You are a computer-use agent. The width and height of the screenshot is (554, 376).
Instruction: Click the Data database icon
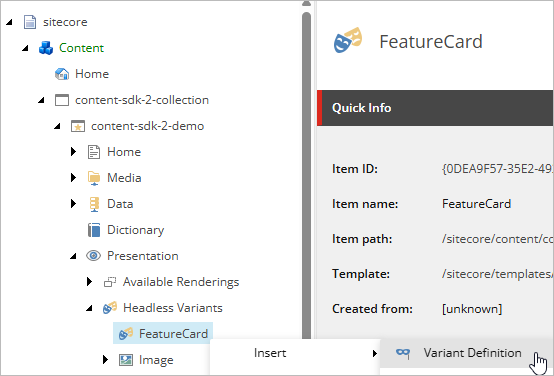[94, 204]
